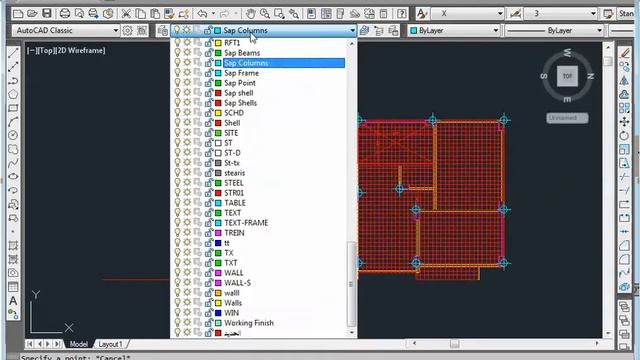Image resolution: width=640 pixels, height=360 pixels.
Task: Save the drawing with Save icon
Action: pos(47,14)
